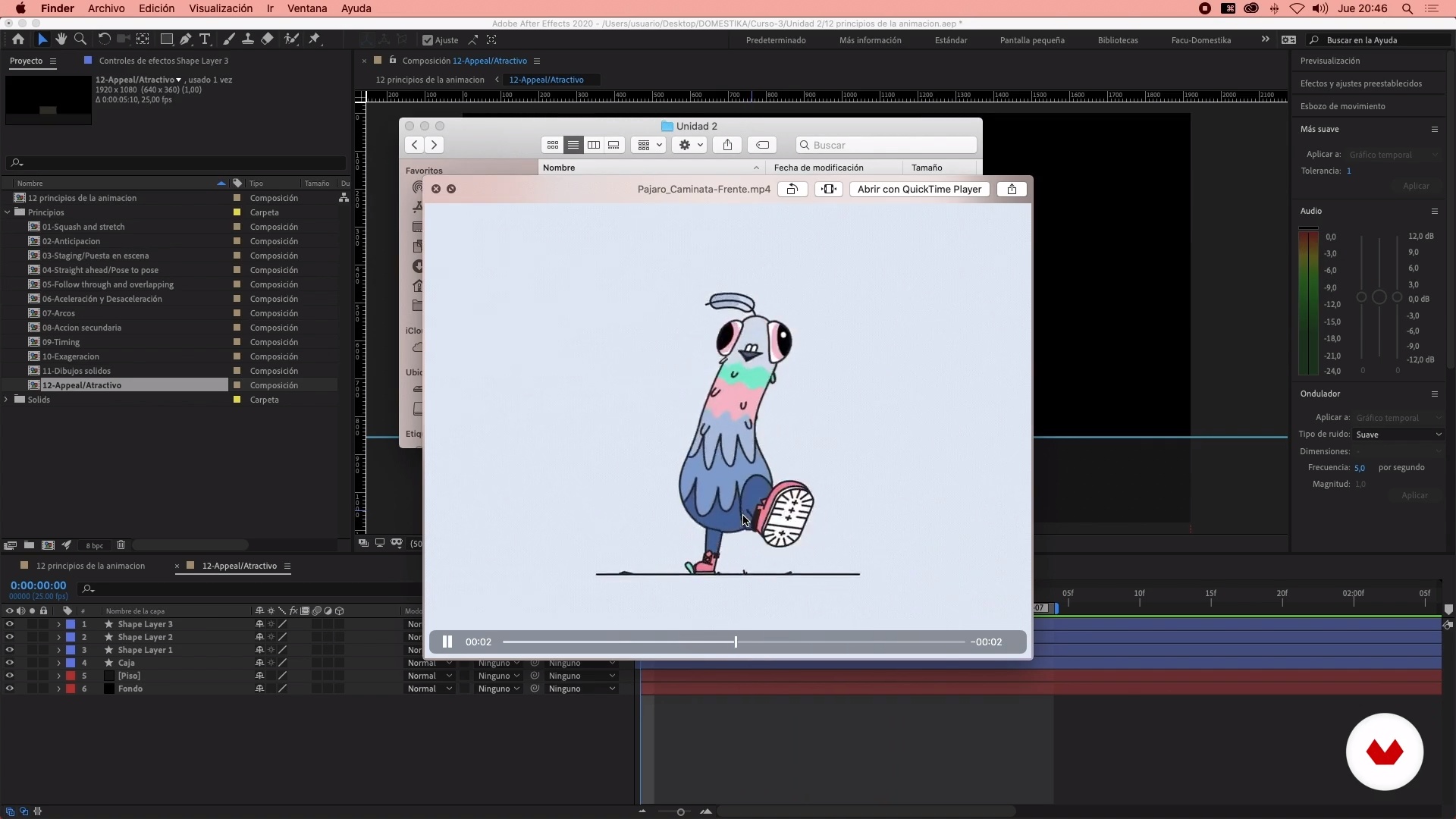
Task: Click Quick Look share icon
Action: pyautogui.click(x=1012, y=189)
